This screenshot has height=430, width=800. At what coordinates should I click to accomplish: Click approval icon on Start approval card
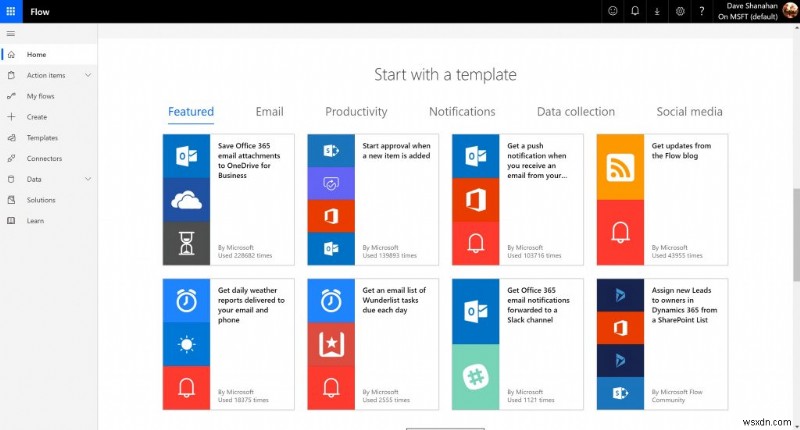tap(331, 183)
